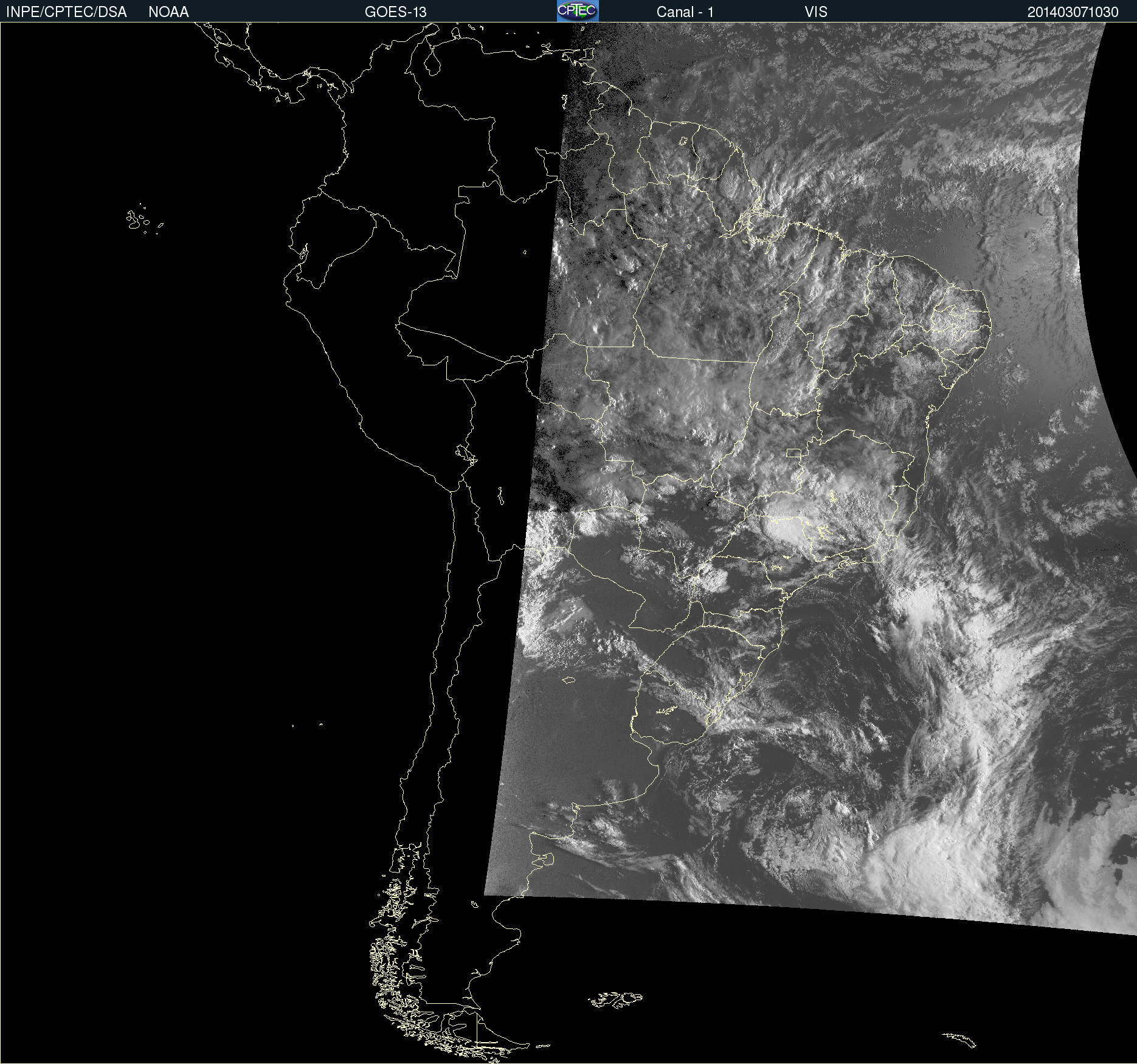This screenshot has height=1064, width=1137.
Task: Click the CPTEC logo in the header
Action: 578,11
